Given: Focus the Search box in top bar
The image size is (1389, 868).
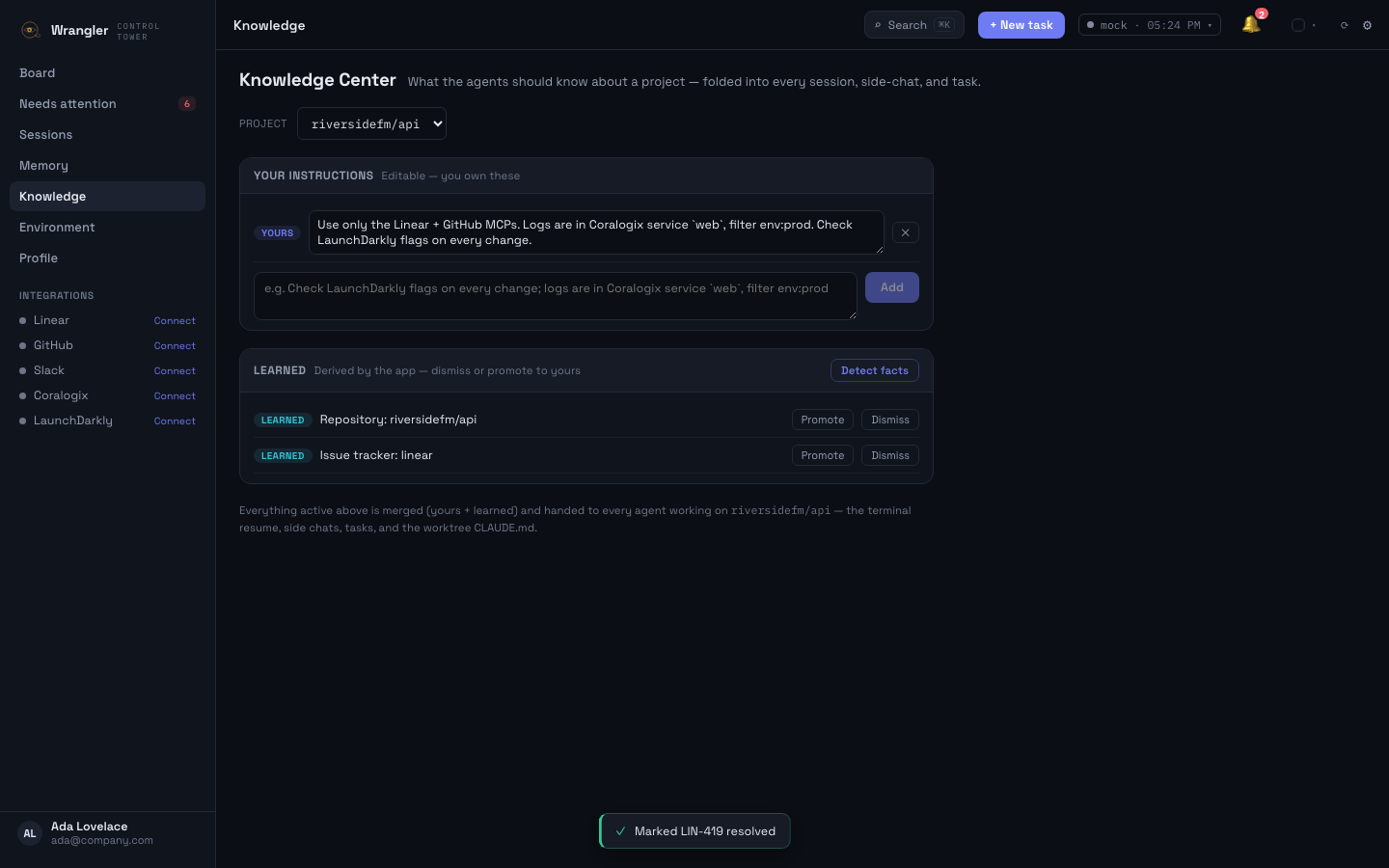Looking at the screenshot, I should pyautogui.click(x=913, y=25).
